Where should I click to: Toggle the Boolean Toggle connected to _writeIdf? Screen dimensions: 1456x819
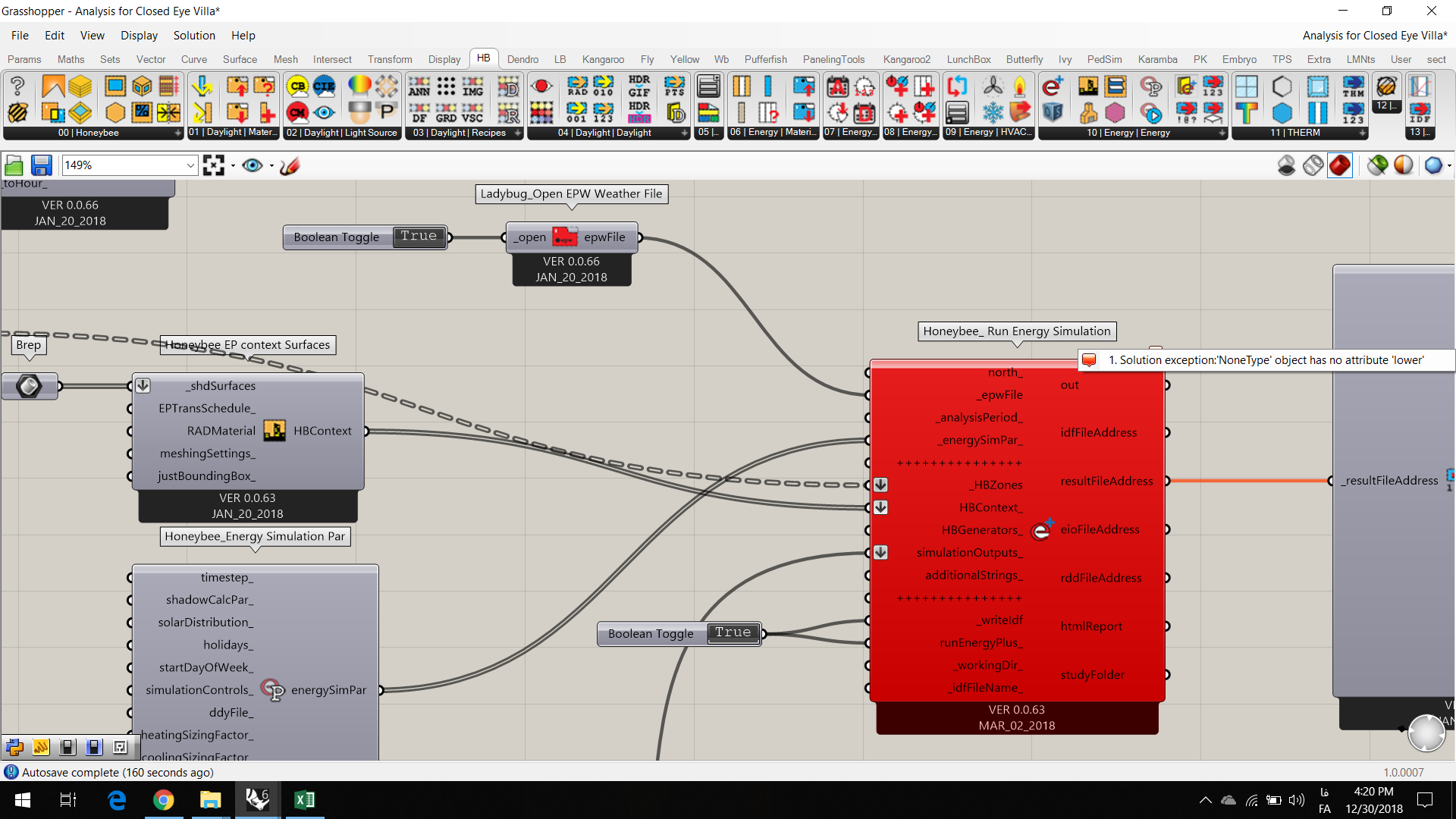pos(733,633)
